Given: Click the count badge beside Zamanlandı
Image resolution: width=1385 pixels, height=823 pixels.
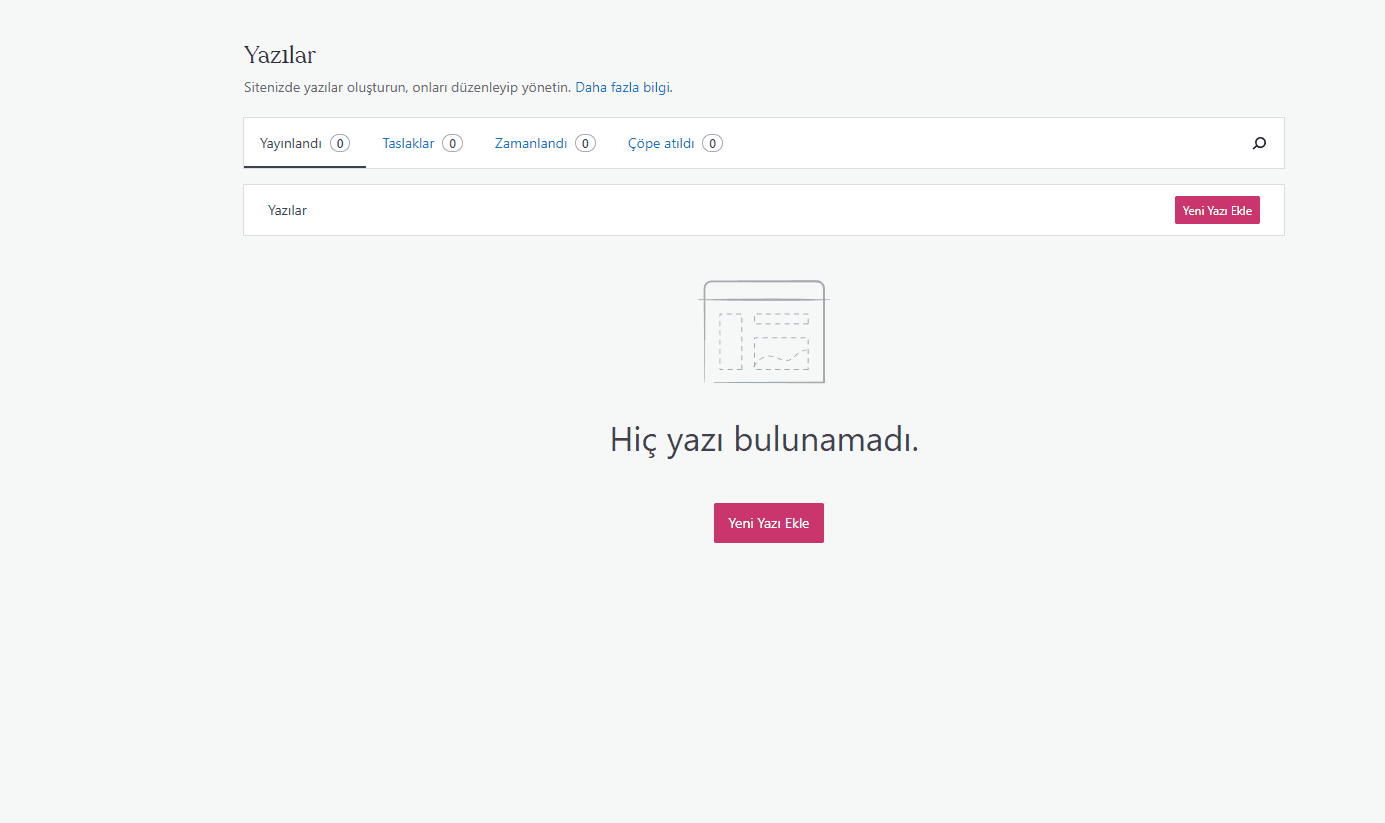Looking at the screenshot, I should 585,143.
